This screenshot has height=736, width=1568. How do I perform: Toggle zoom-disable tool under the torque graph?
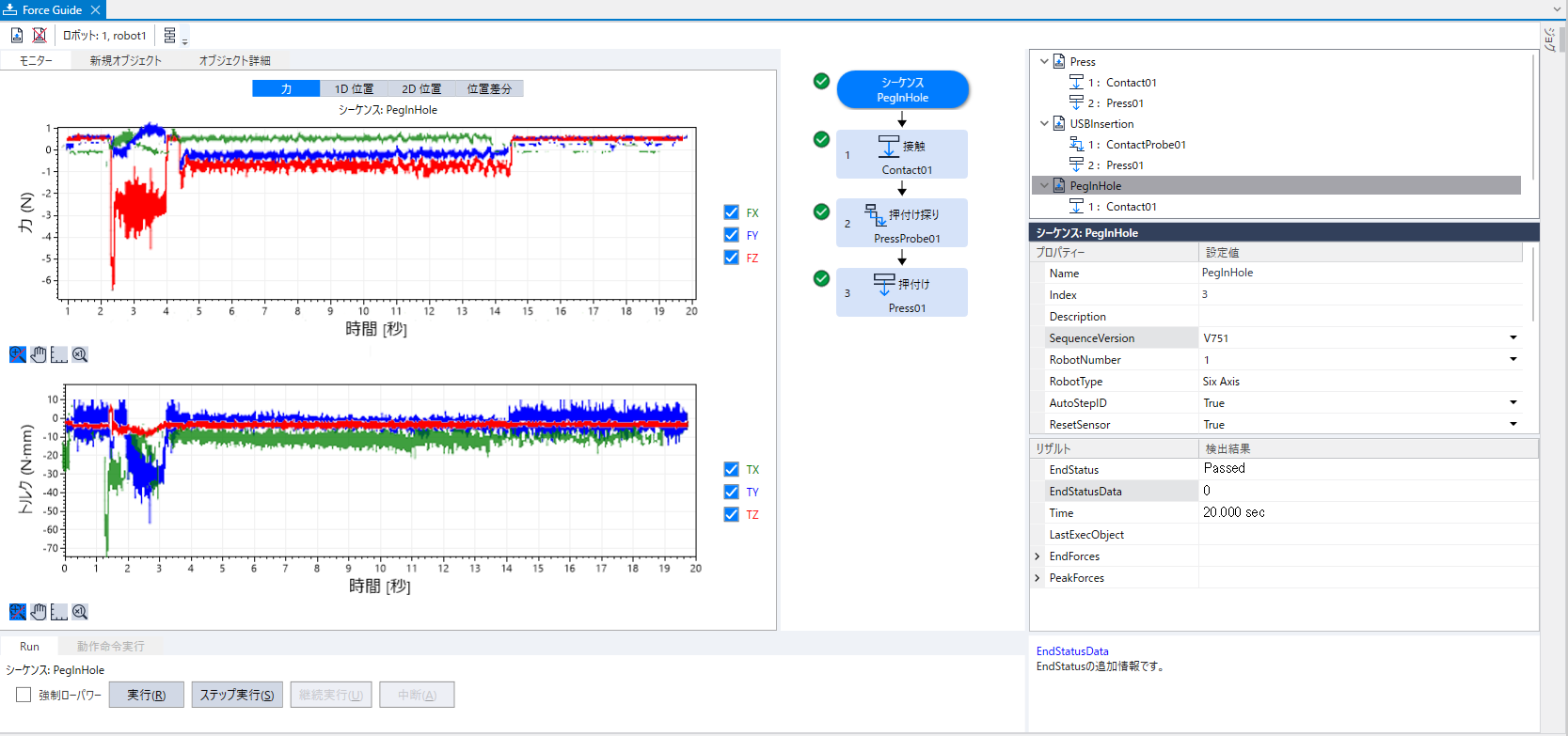pyautogui.click(x=18, y=612)
